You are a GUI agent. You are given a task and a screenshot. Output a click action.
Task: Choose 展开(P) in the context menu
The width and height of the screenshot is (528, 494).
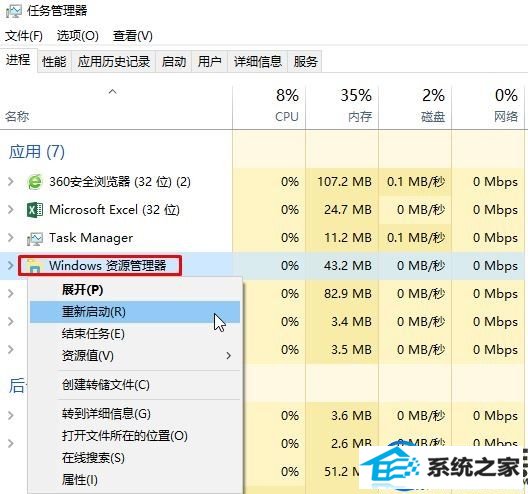[x=135, y=290]
